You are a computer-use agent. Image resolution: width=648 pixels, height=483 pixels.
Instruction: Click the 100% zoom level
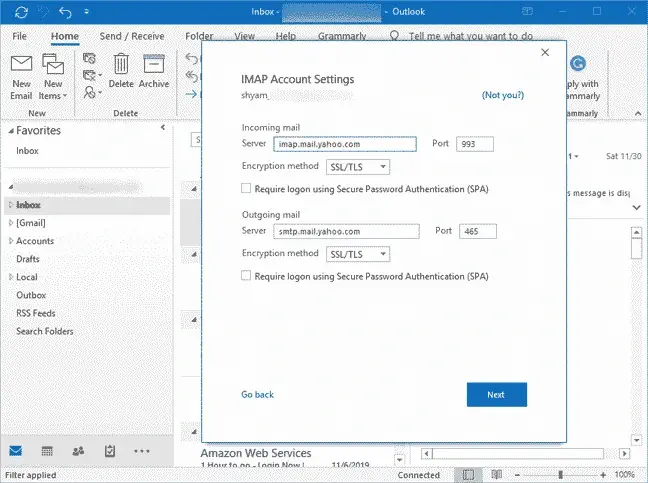tap(624, 475)
